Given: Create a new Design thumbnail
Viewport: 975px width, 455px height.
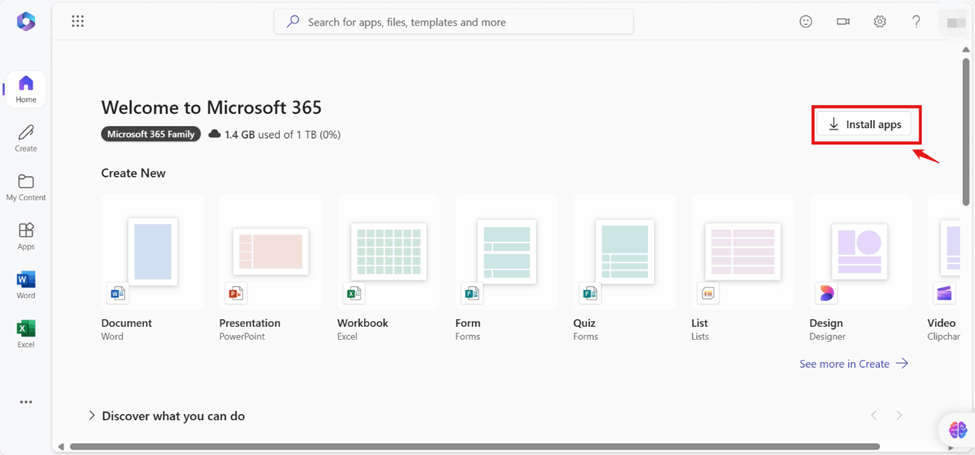Looking at the screenshot, I should pos(860,251).
